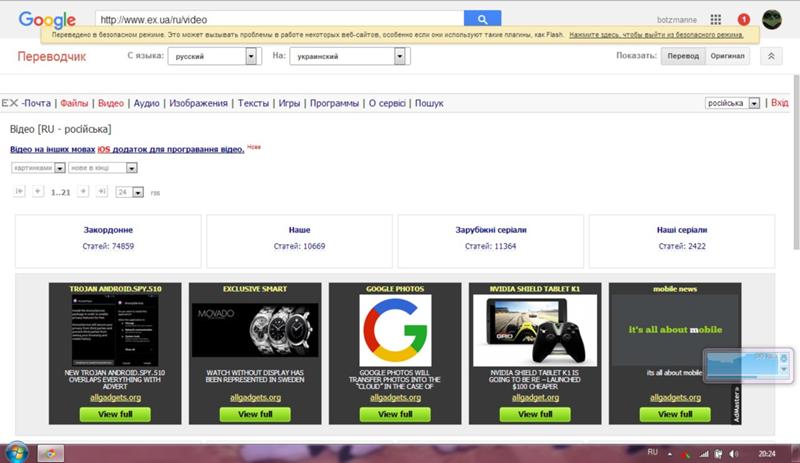
Task: Open the items-per-page dropdown (24)
Action: click(130, 192)
